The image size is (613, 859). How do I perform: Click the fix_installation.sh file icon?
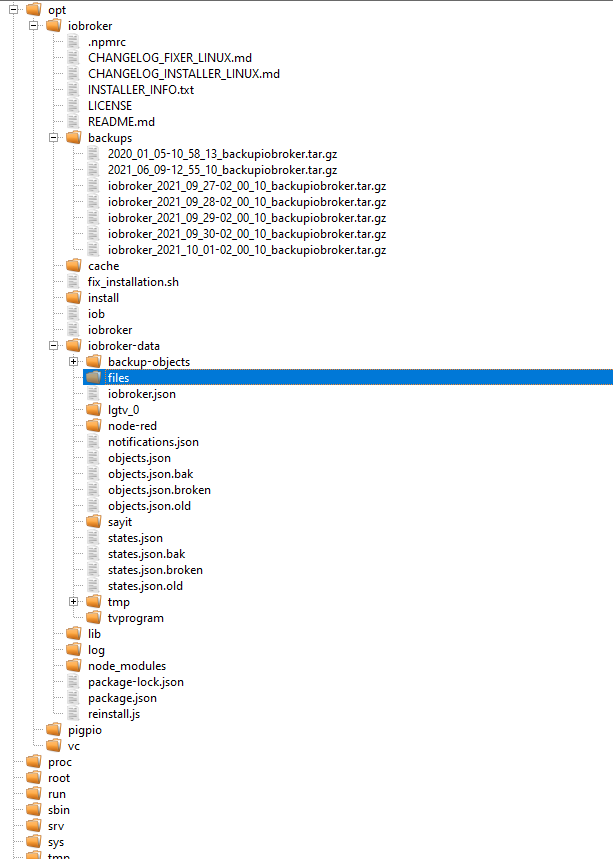[x=73, y=282]
